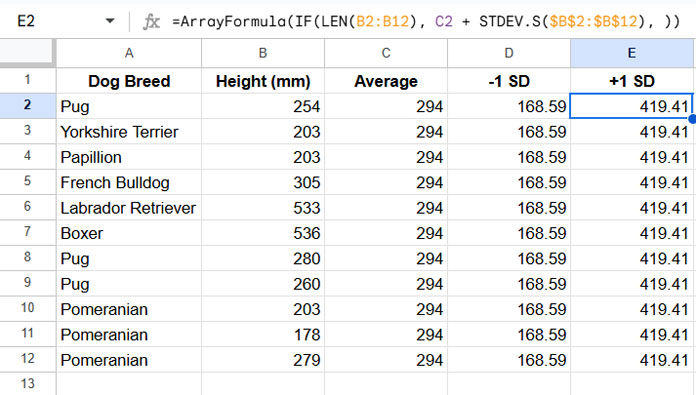Click selected cell E2 showing 419.41
Image resolution: width=696 pixels, height=395 pixels.
click(x=632, y=106)
